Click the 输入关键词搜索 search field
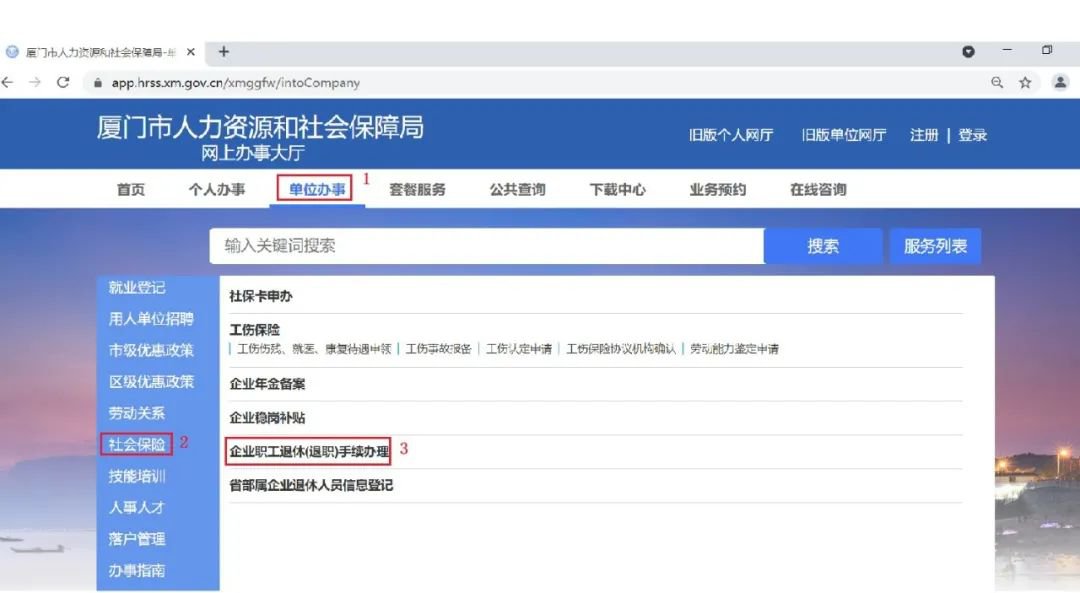This screenshot has height=593, width=1080. coord(486,246)
